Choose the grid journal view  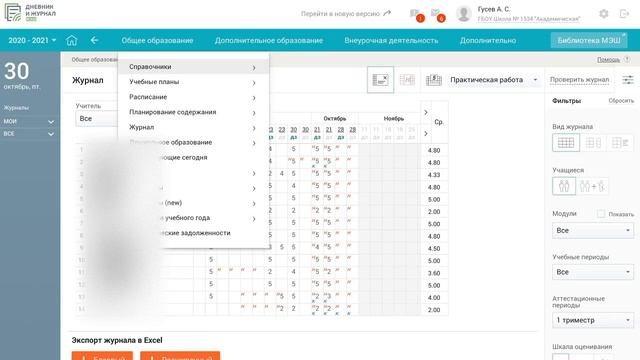[x=566, y=143]
